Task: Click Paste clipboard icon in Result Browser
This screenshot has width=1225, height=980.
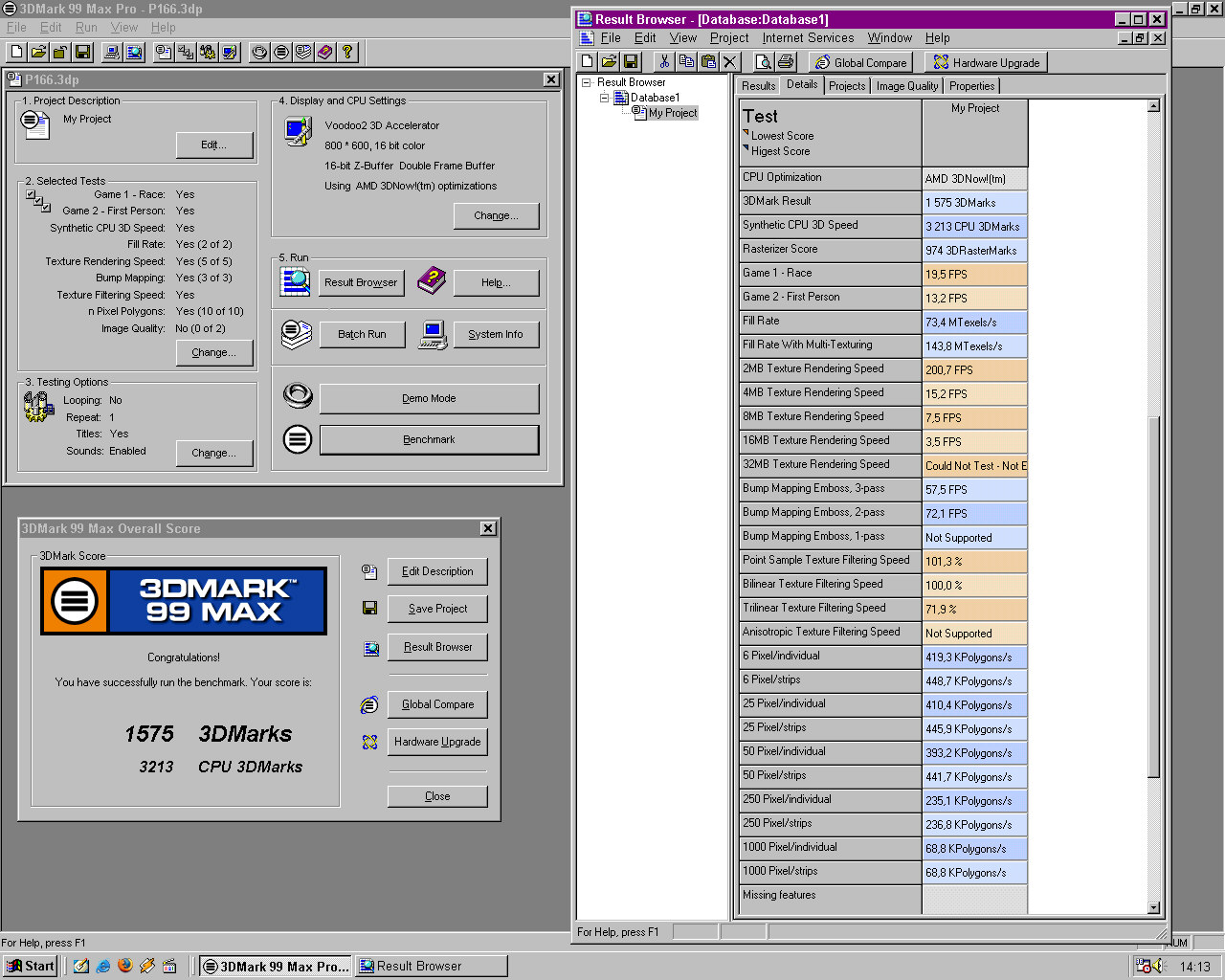Action: pyautogui.click(x=708, y=62)
